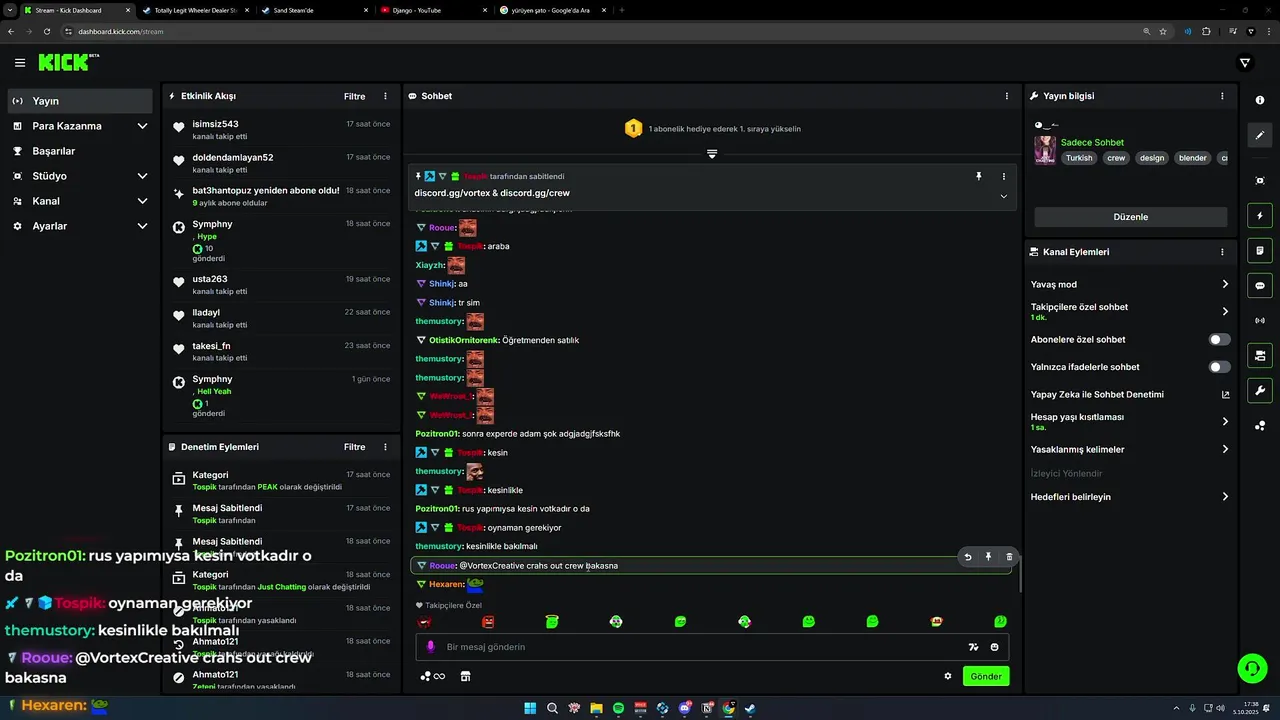Toggle Abonelere özel sohbet switch
This screenshot has height=720, width=1280.
(x=1219, y=340)
